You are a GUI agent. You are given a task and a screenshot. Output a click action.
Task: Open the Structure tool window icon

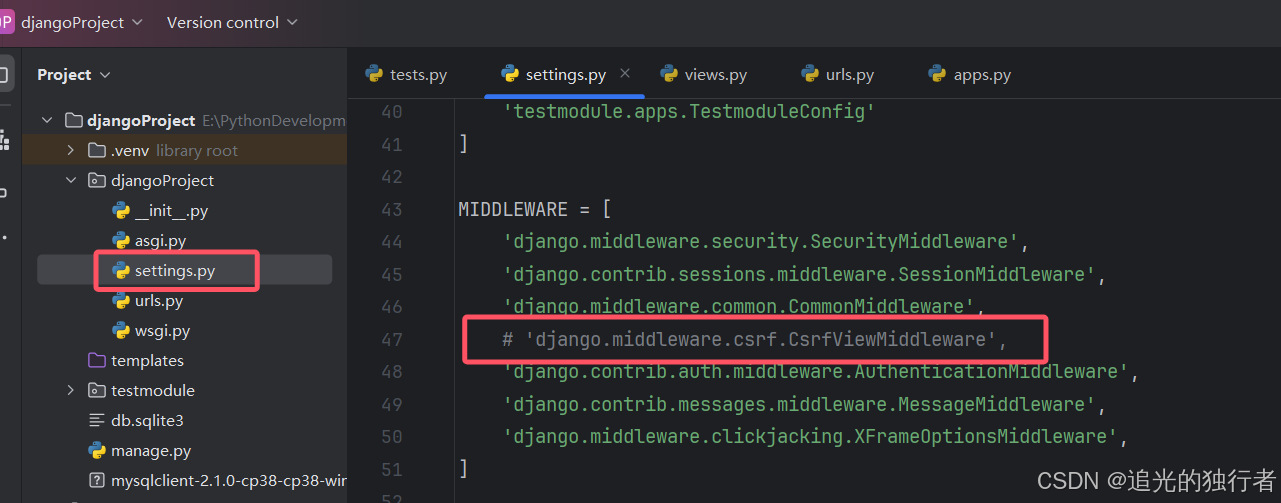pos(5,141)
